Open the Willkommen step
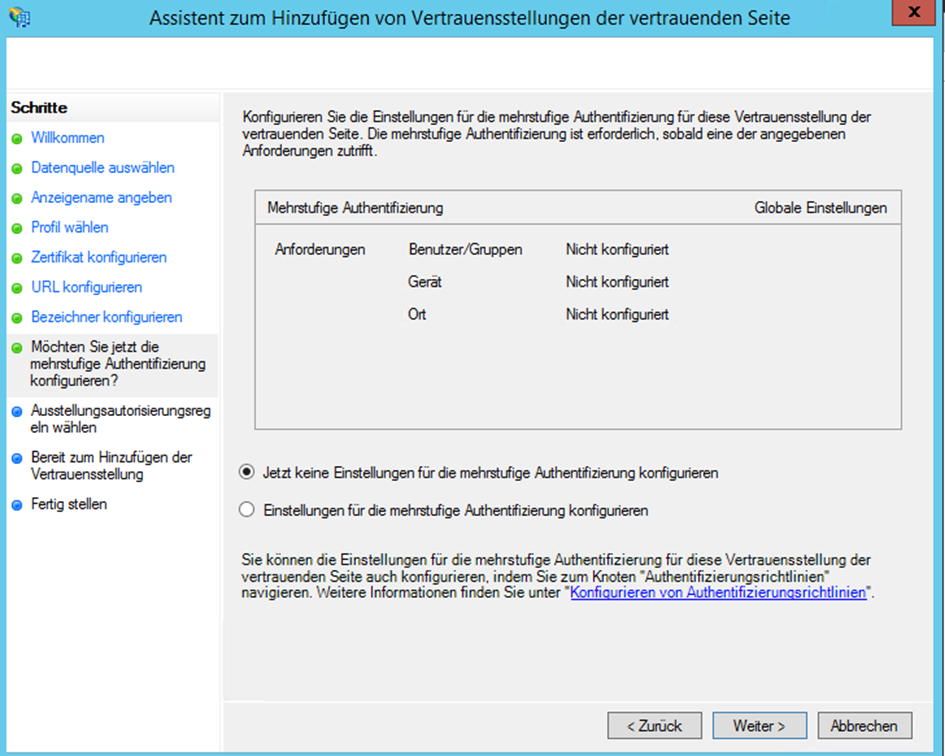This screenshot has height=756, width=945. [67, 138]
